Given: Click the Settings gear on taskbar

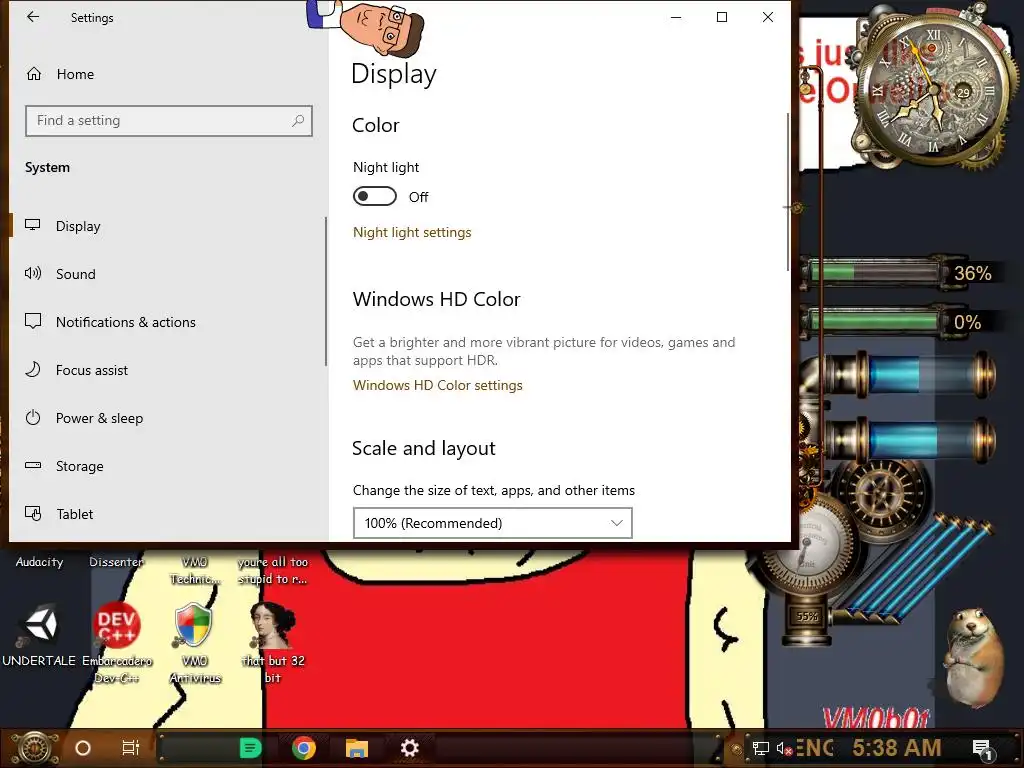Looking at the screenshot, I should (409, 748).
